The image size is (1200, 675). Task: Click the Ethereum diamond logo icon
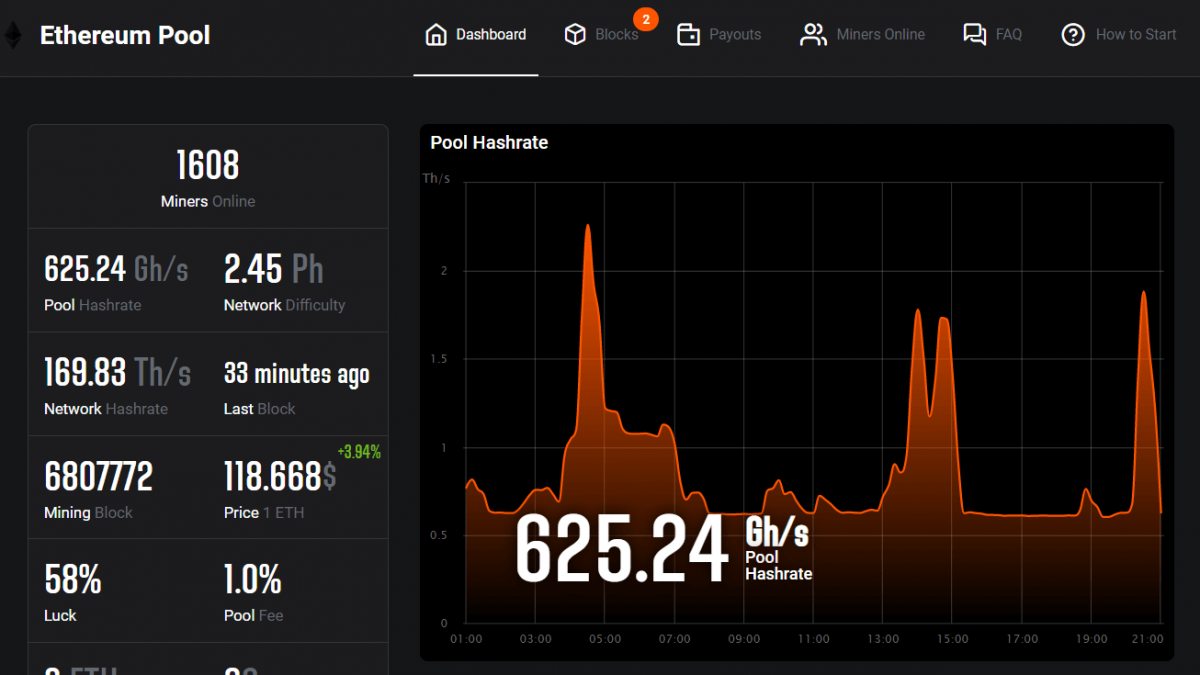(x=14, y=34)
